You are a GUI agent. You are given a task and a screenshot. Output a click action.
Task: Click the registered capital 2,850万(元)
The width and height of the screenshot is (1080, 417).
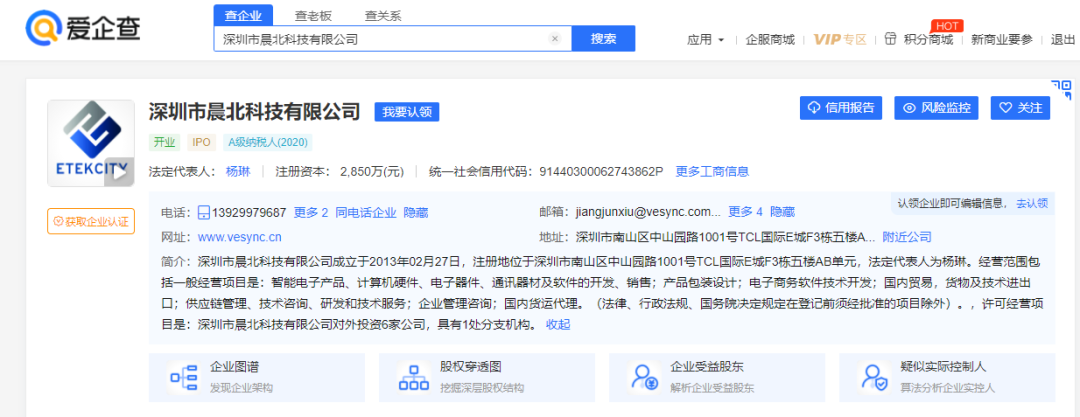[371, 172]
